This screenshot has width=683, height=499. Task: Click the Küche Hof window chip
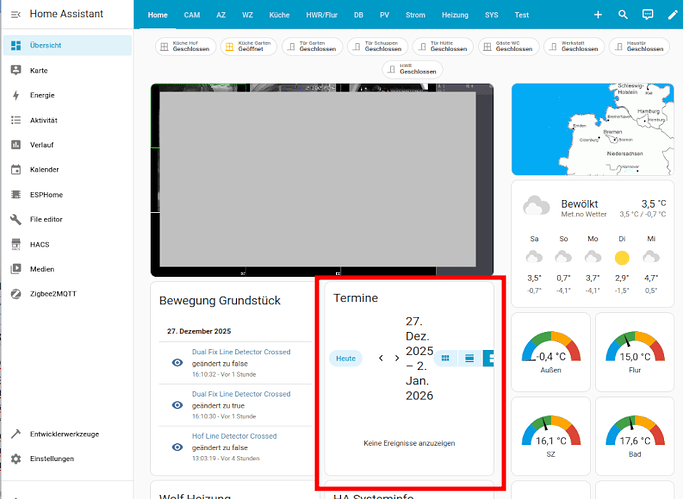pyautogui.click(x=185, y=47)
